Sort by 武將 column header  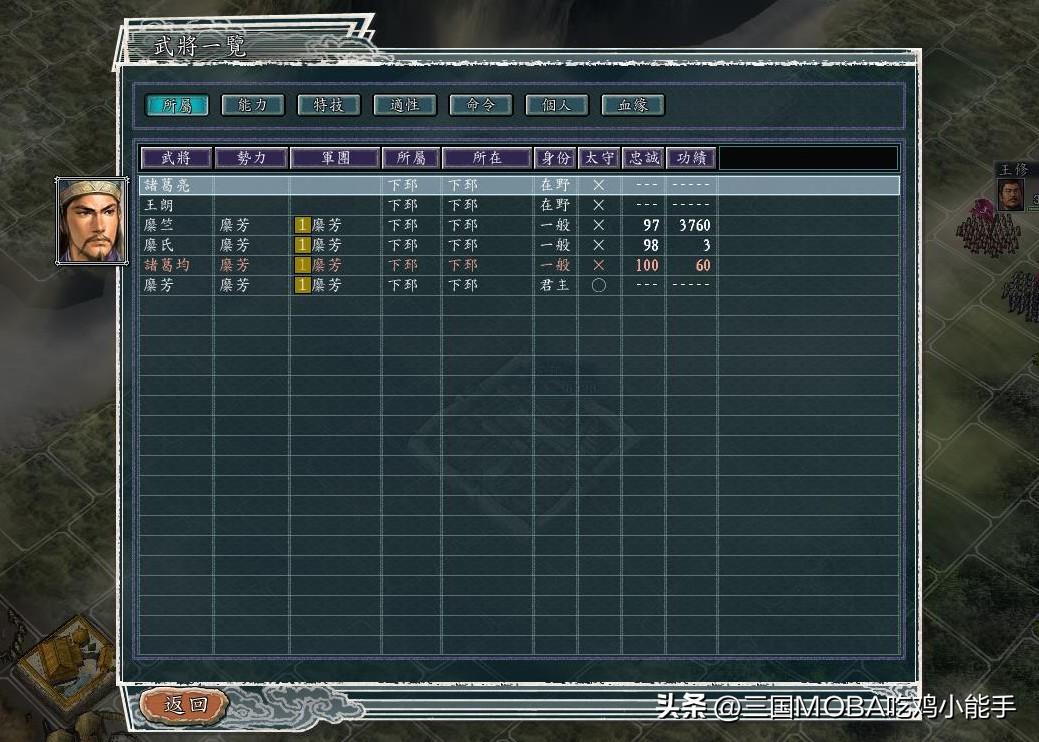tap(176, 158)
